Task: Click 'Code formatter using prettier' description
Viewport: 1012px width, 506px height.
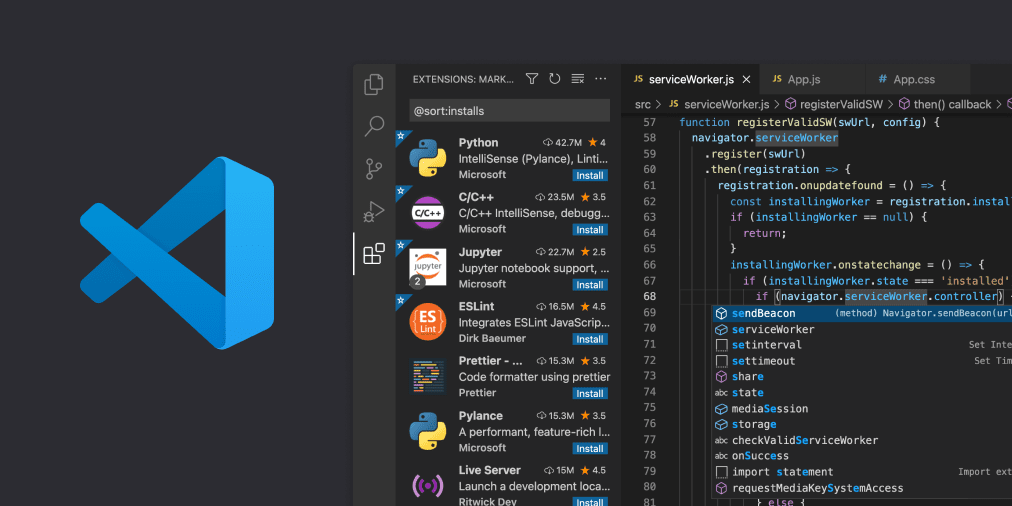Action: [x=534, y=377]
